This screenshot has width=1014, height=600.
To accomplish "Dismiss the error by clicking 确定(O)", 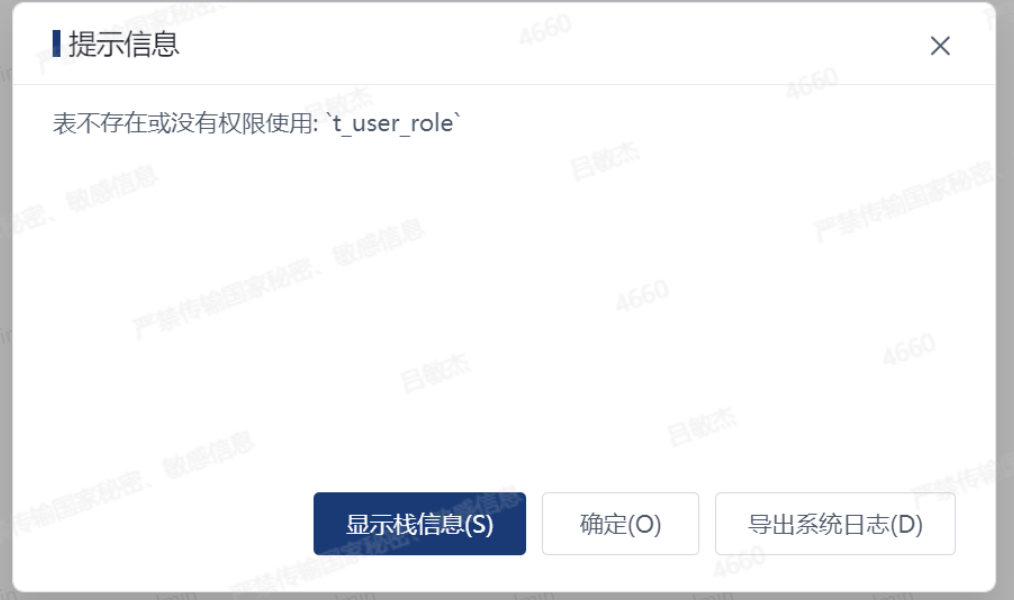I will click(x=620, y=524).
